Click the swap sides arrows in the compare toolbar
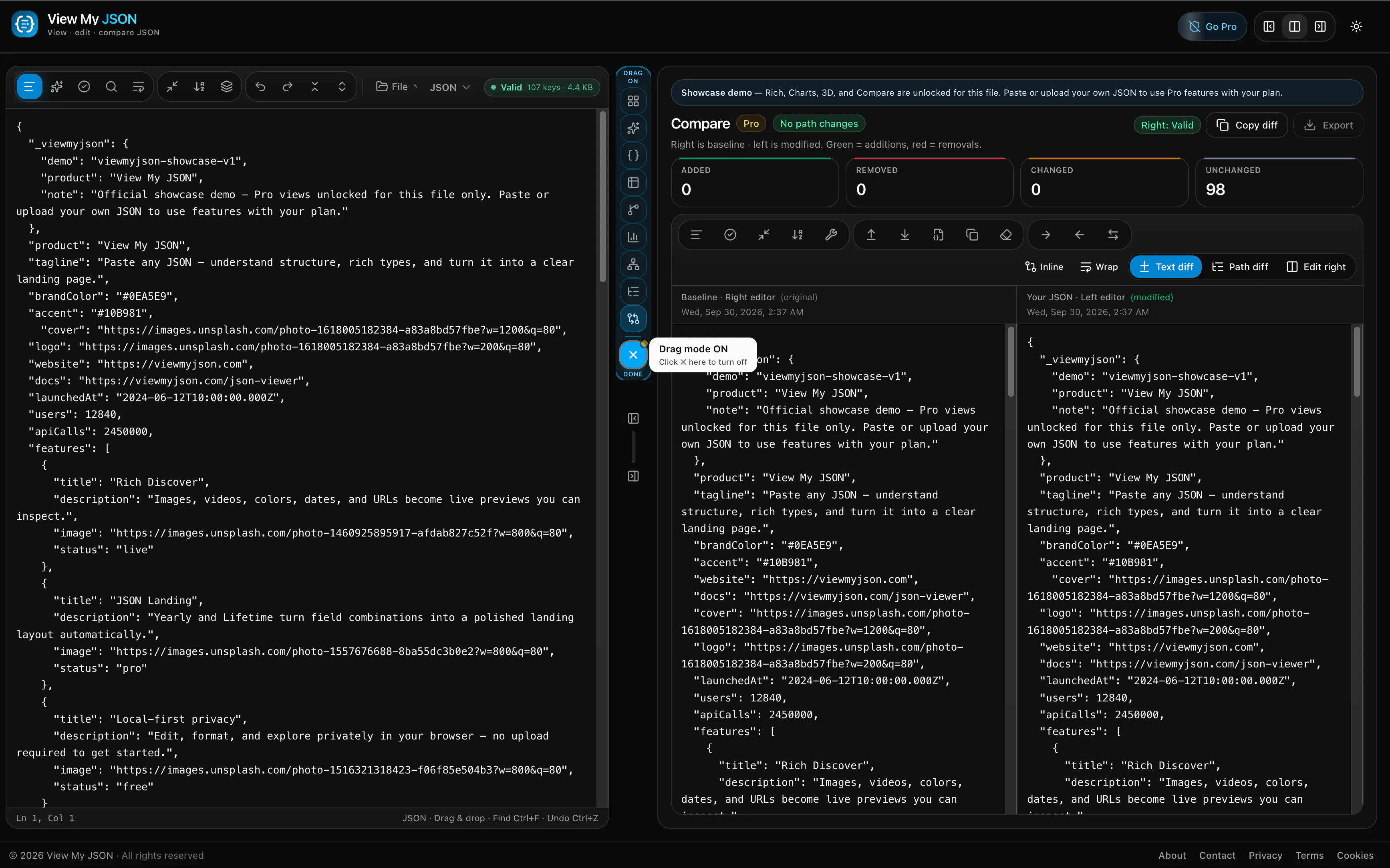Screen dimensions: 1390x868 1112,235
